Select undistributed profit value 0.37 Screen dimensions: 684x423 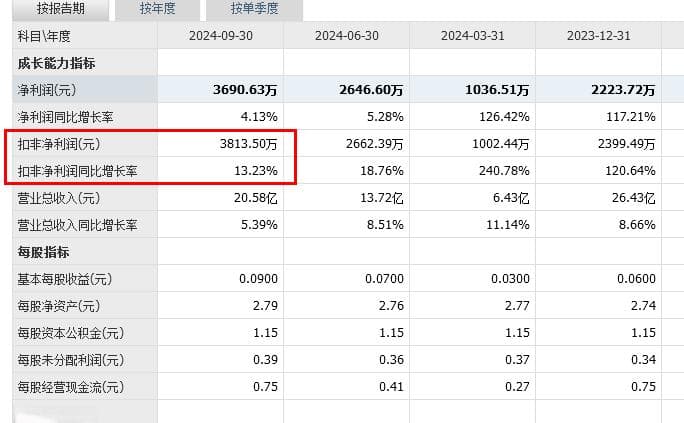pyautogui.click(x=517, y=360)
